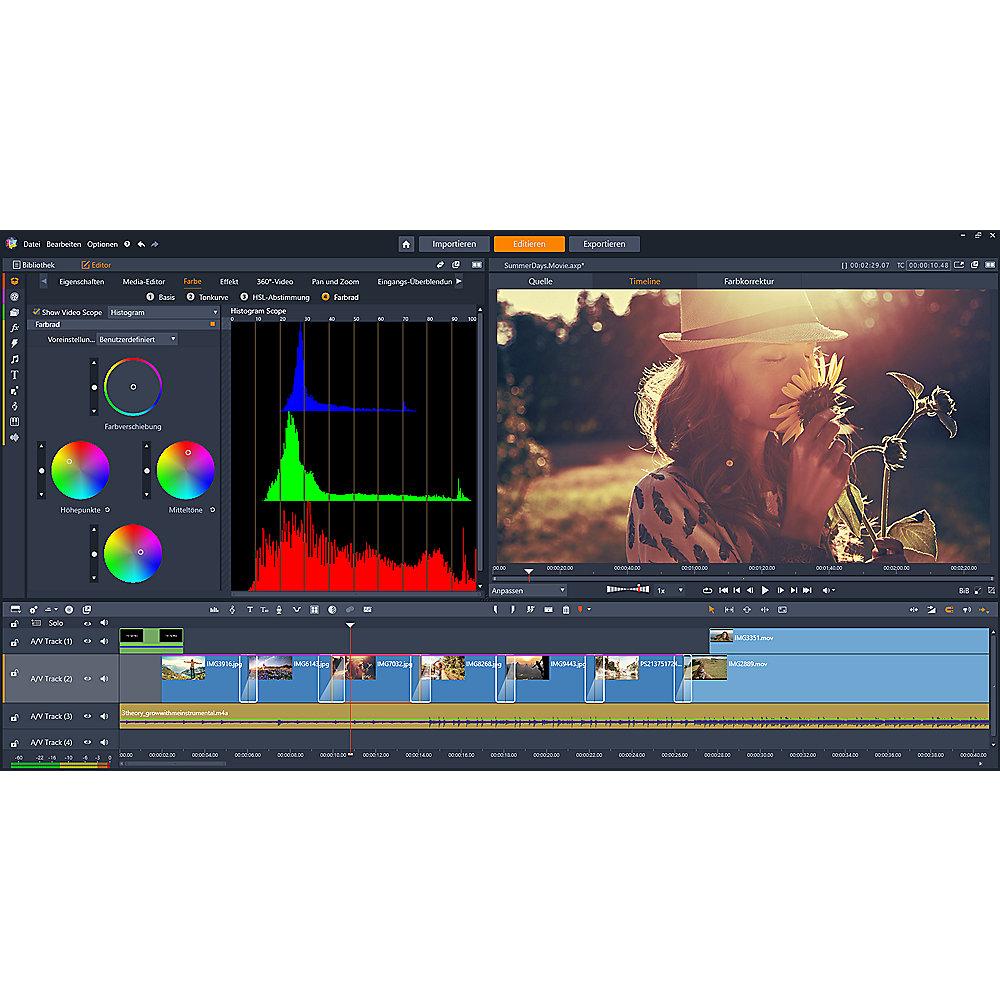Viewport: 1000px width, 1000px height.
Task: Open the effects (fx) sidebar category
Action: (x=15, y=328)
